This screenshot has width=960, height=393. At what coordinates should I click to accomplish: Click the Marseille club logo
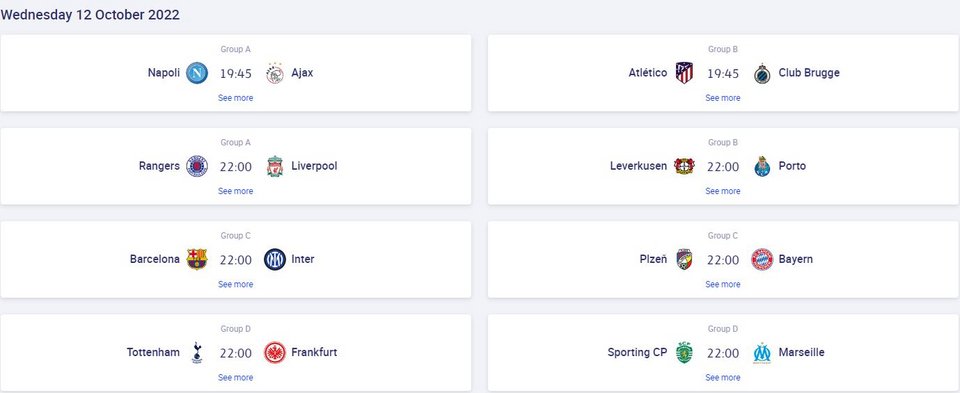[762, 353]
